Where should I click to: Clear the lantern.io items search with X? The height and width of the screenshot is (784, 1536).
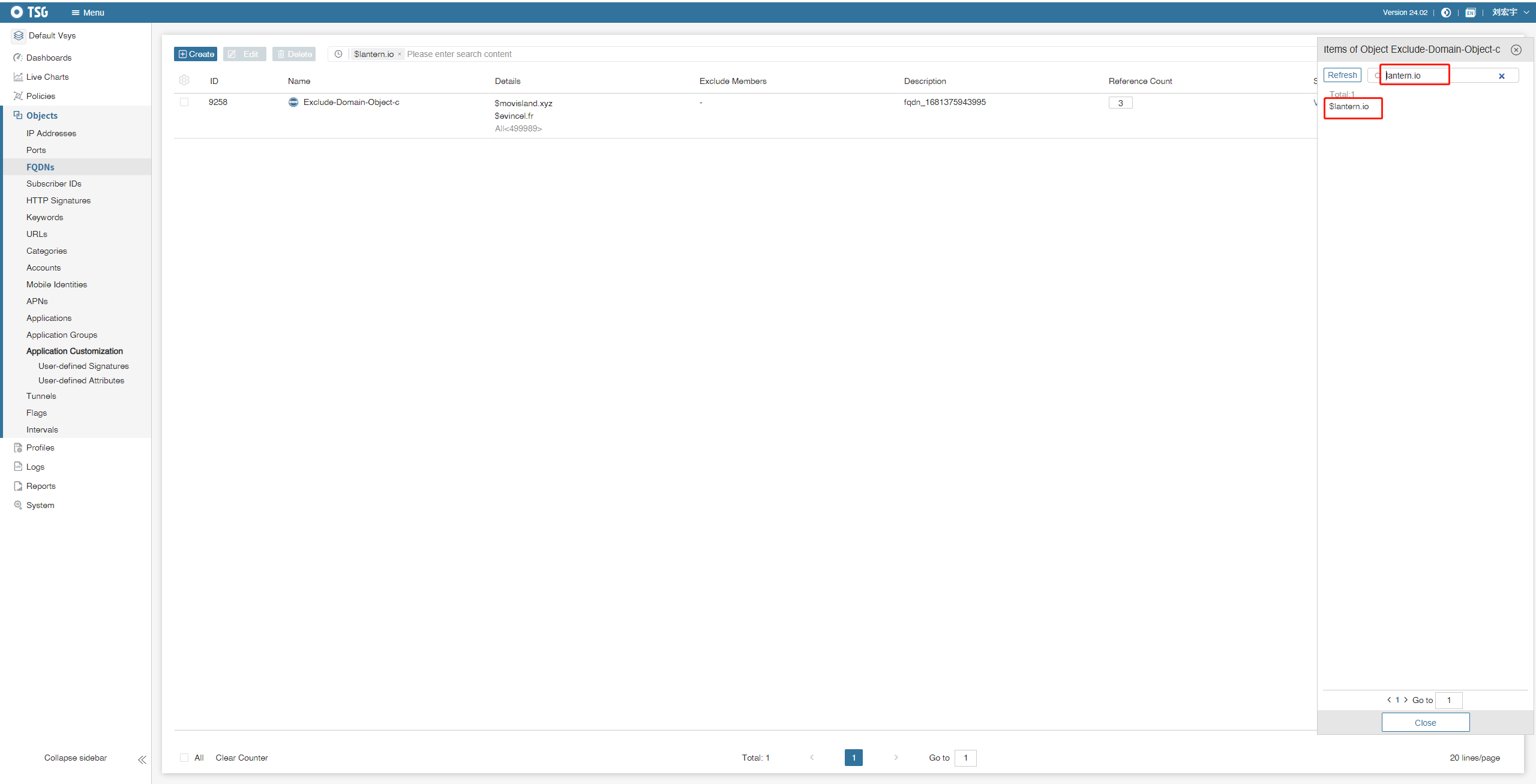coord(1502,76)
